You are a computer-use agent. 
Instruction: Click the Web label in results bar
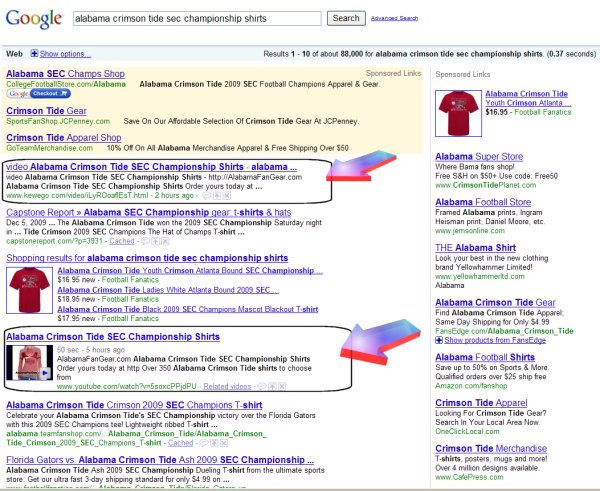point(15,54)
